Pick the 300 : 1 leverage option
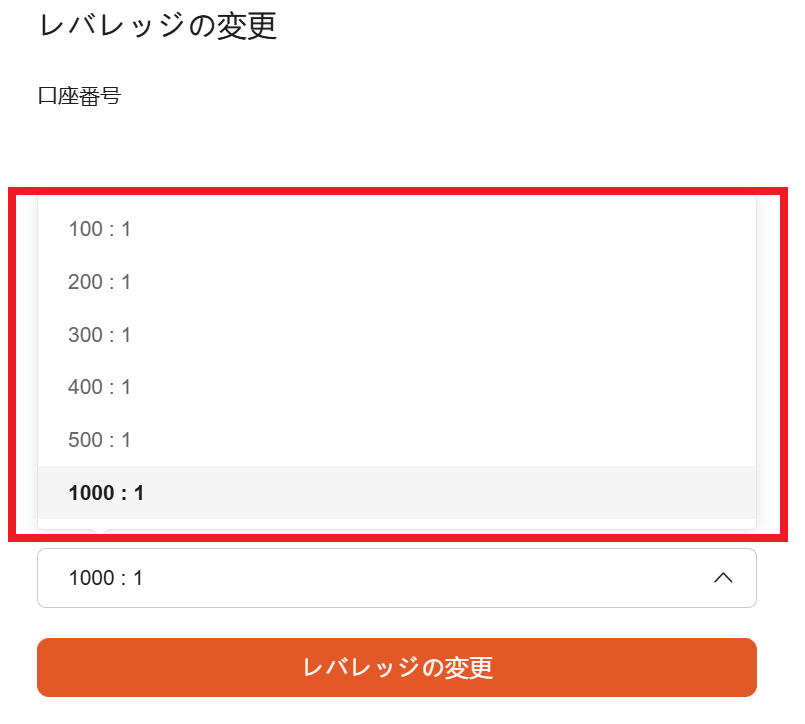Image resolution: width=805 pixels, height=724 pixels. (x=100, y=335)
